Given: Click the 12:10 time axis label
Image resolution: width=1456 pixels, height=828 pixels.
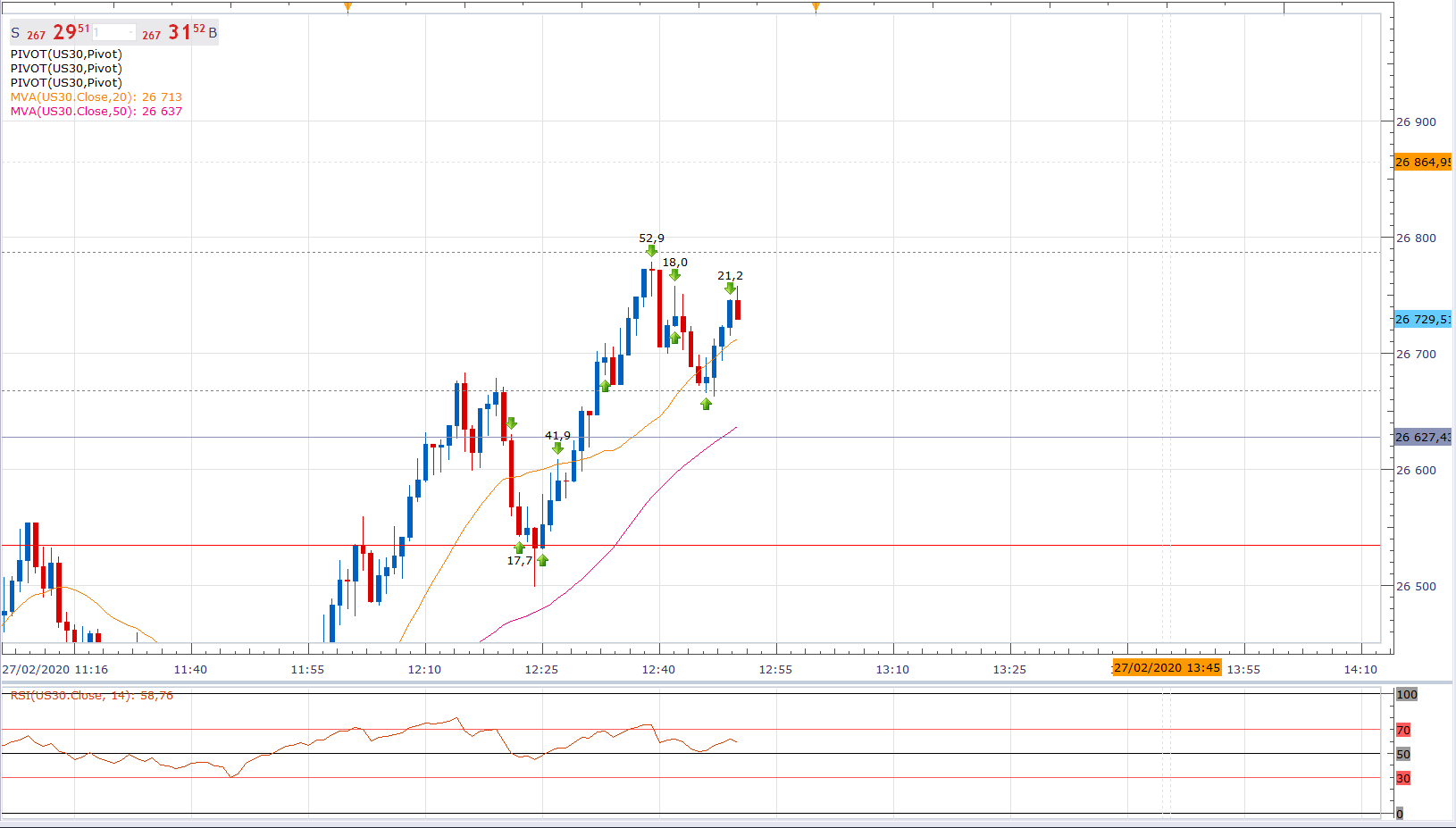Looking at the screenshot, I should [424, 669].
